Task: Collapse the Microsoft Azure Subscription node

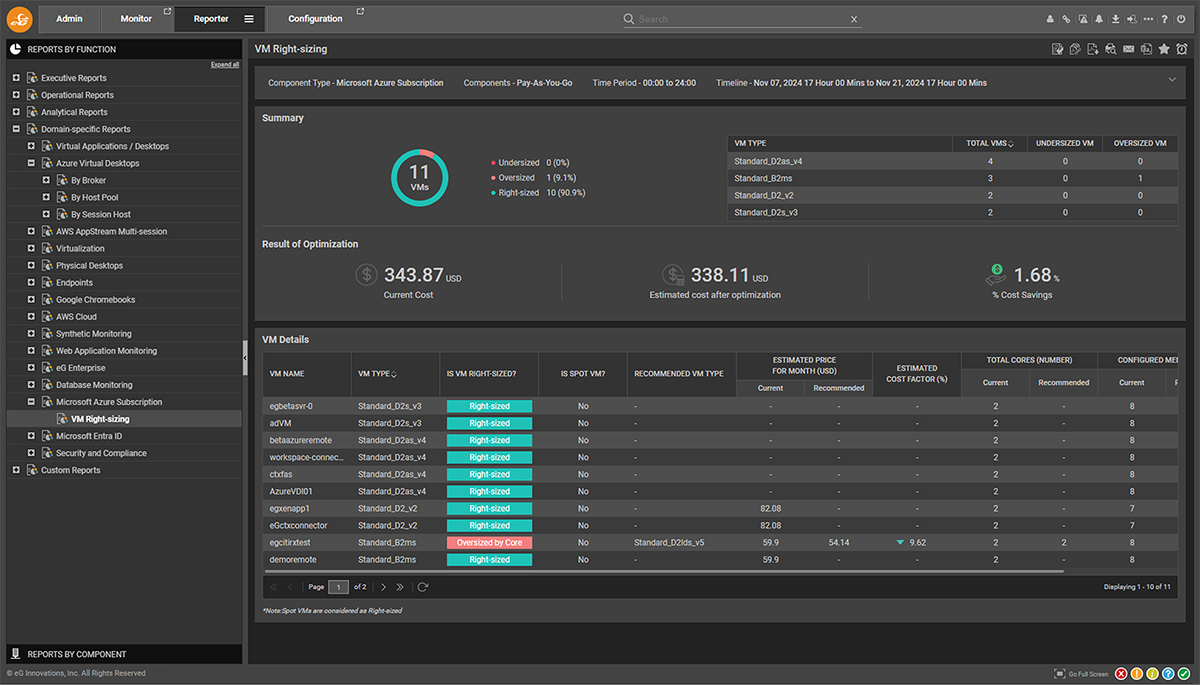Action: pos(31,402)
